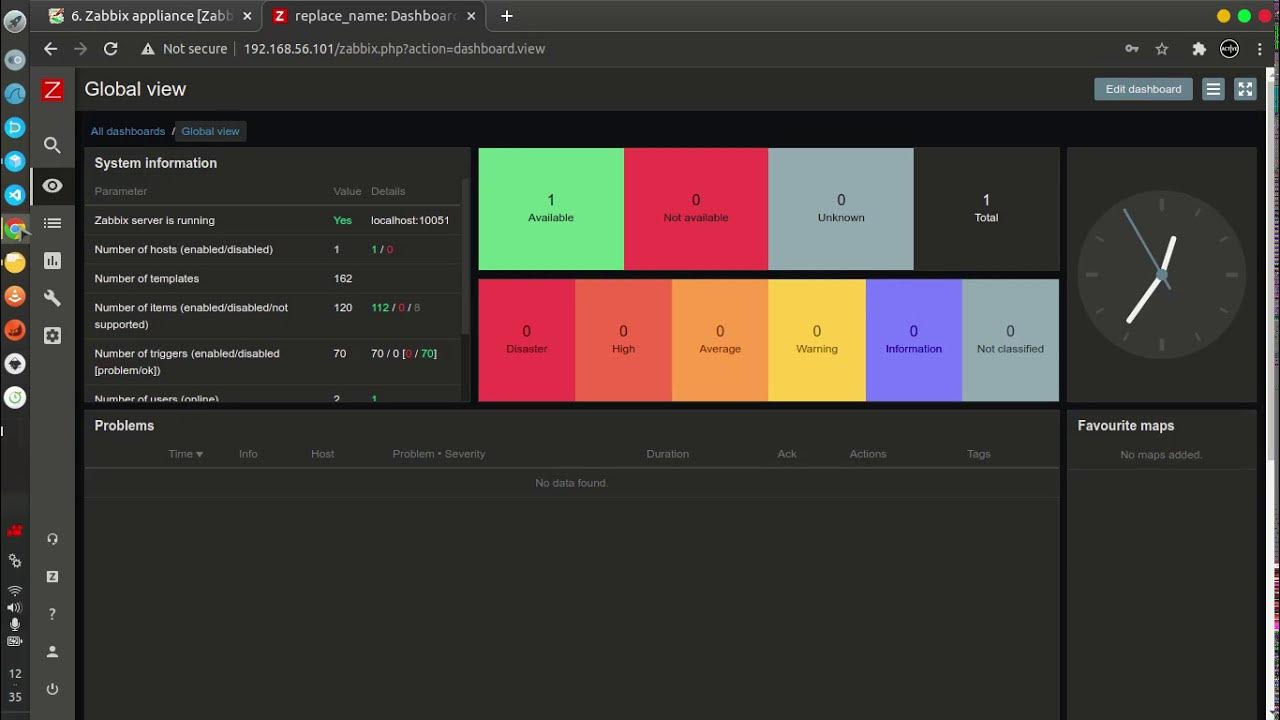Open VLC from the desktop dock
The image size is (1280, 720).
pos(15,296)
